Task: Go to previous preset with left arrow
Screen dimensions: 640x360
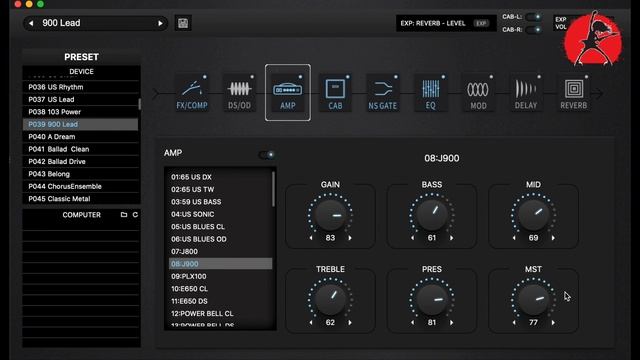Action: coord(31,23)
